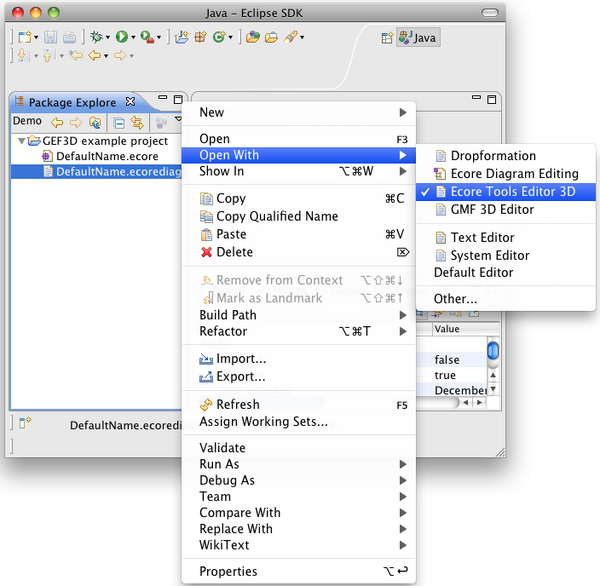Viewport: 600px width, 586px height.
Task: Go to Last Edit Location icon
Action: point(76,56)
